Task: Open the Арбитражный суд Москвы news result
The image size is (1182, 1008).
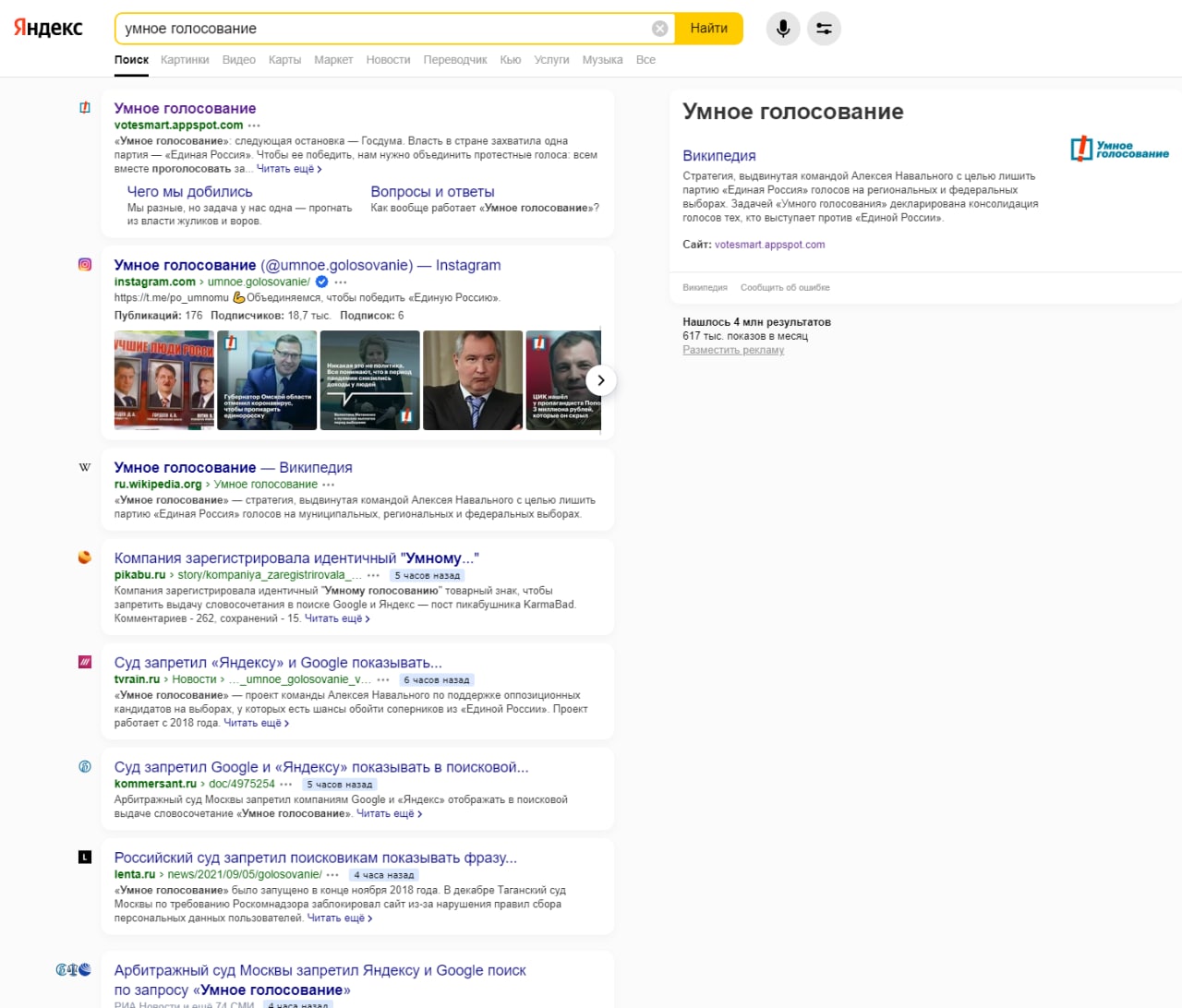Action: (x=320, y=980)
